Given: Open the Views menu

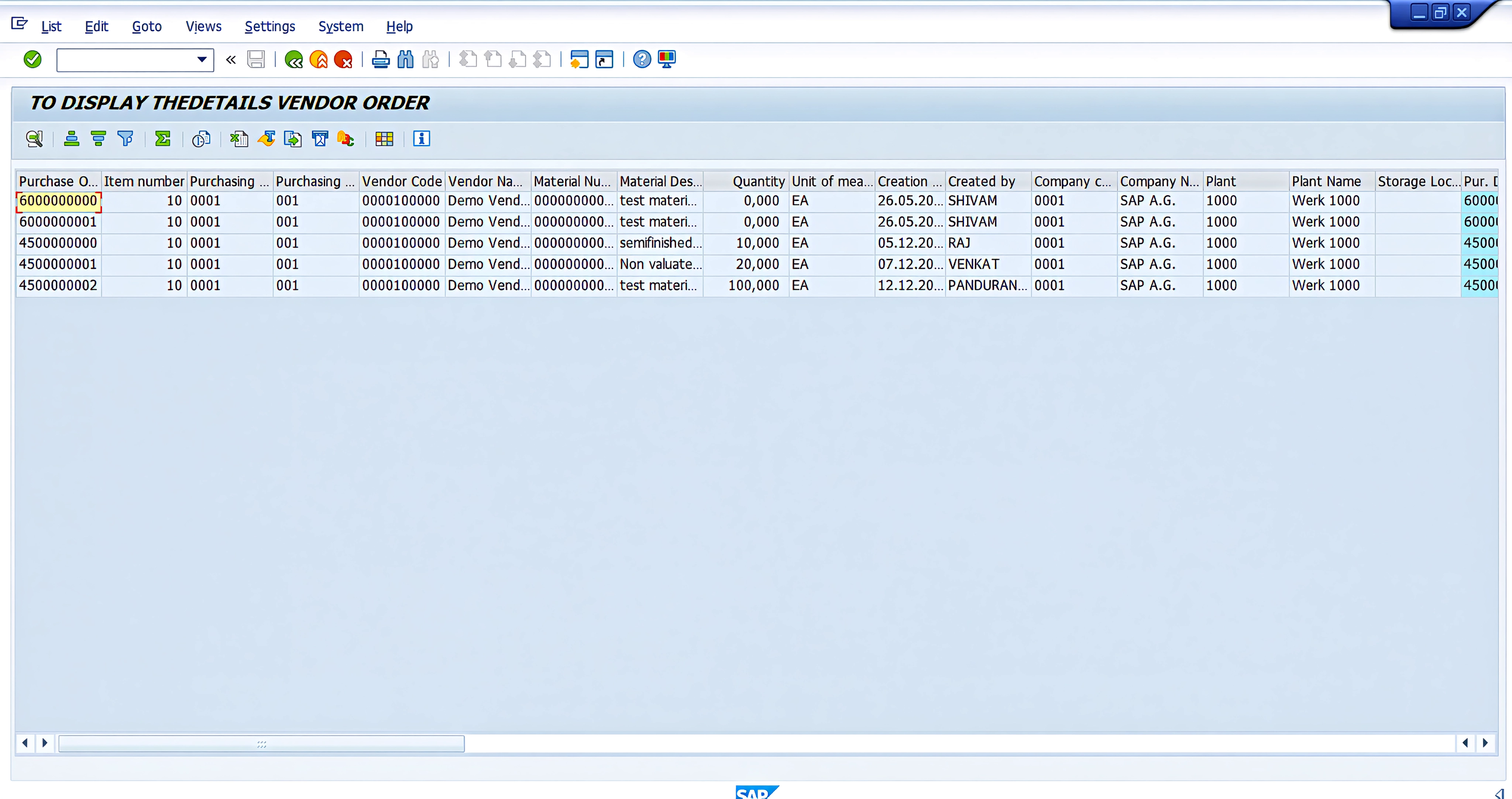Looking at the screenshot, I should [204, 27].
